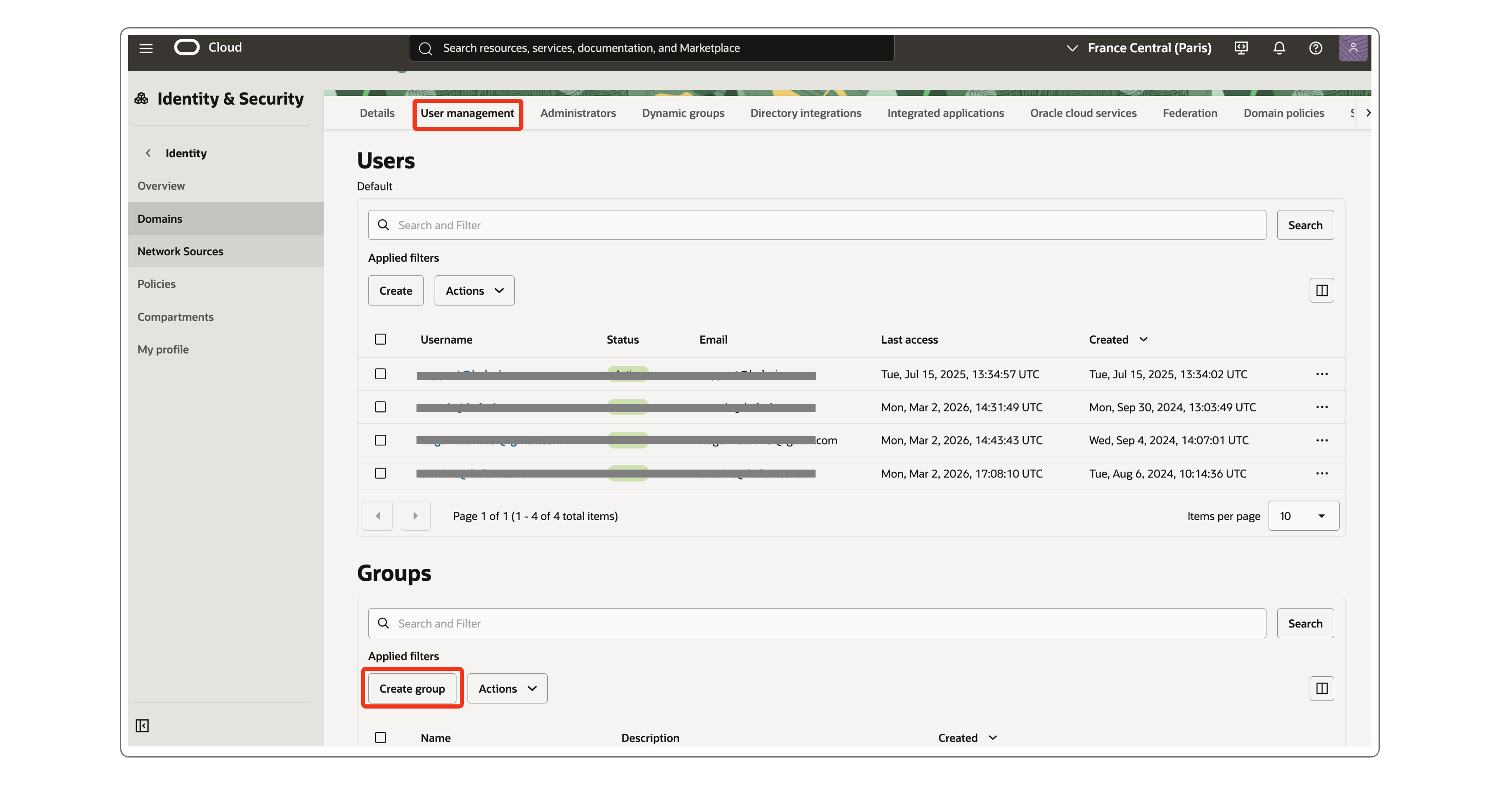Click the user profile avatar

1352,48
